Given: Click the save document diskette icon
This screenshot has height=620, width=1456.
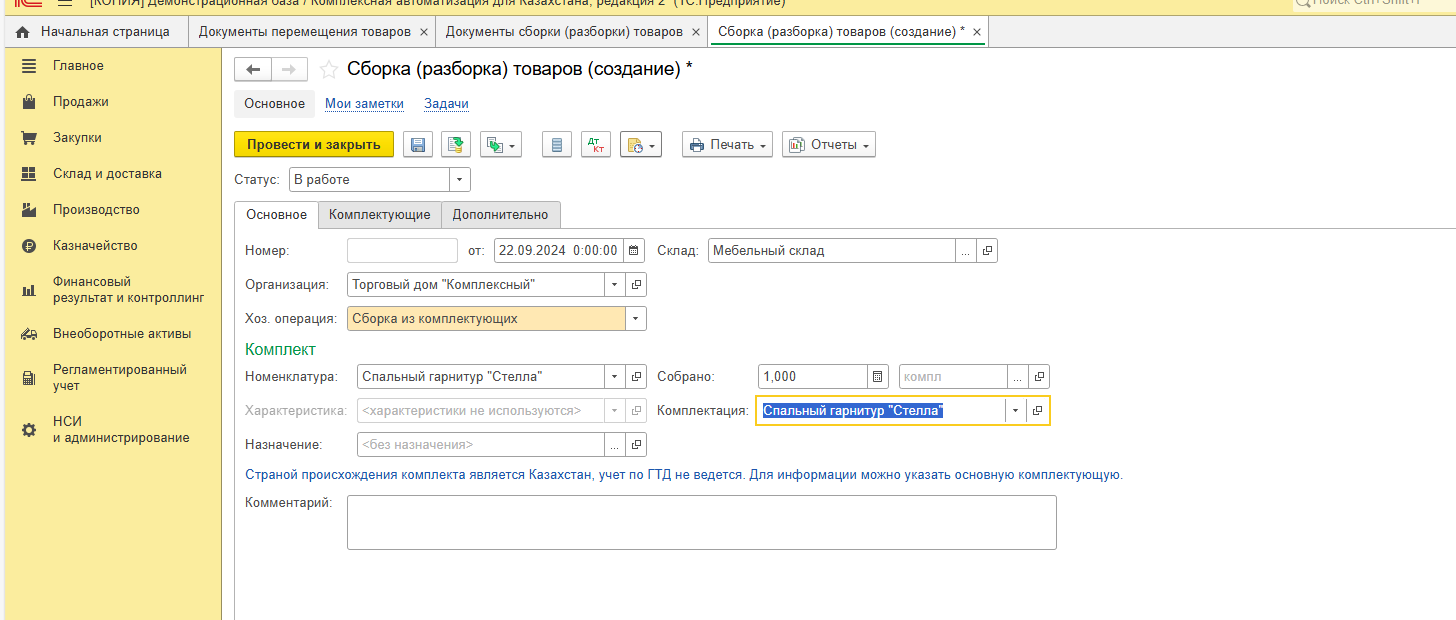Looking at the screenshot, I should 418,145.
